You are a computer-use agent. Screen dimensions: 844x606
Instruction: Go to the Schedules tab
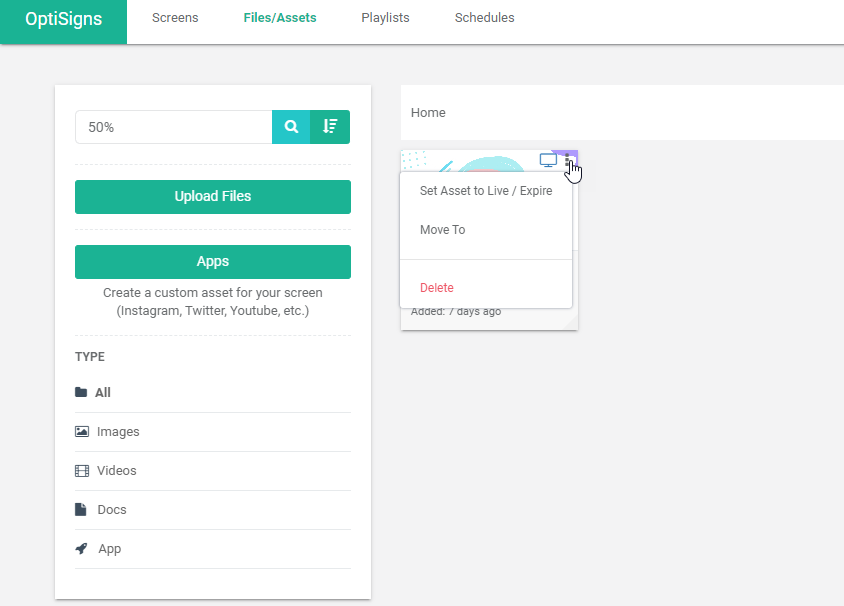tap(484, 18)
